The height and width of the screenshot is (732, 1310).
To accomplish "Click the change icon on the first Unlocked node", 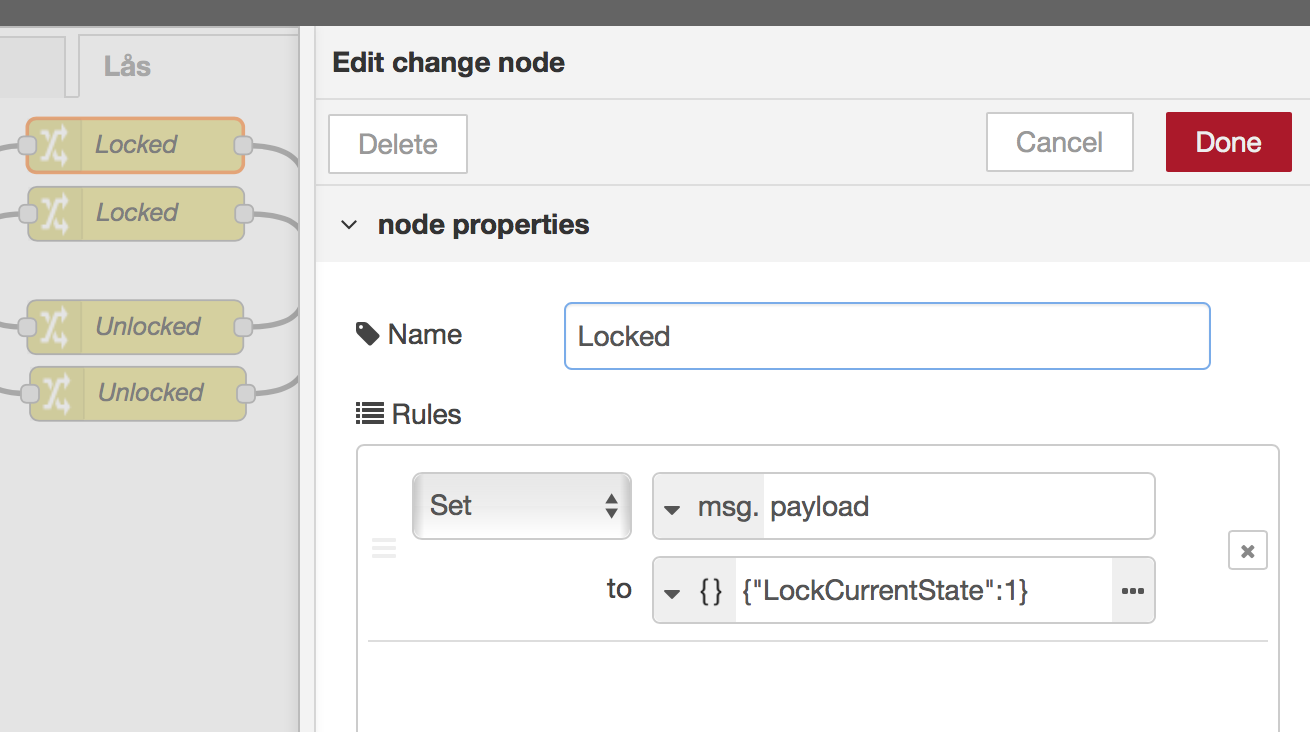I will 54,327.
